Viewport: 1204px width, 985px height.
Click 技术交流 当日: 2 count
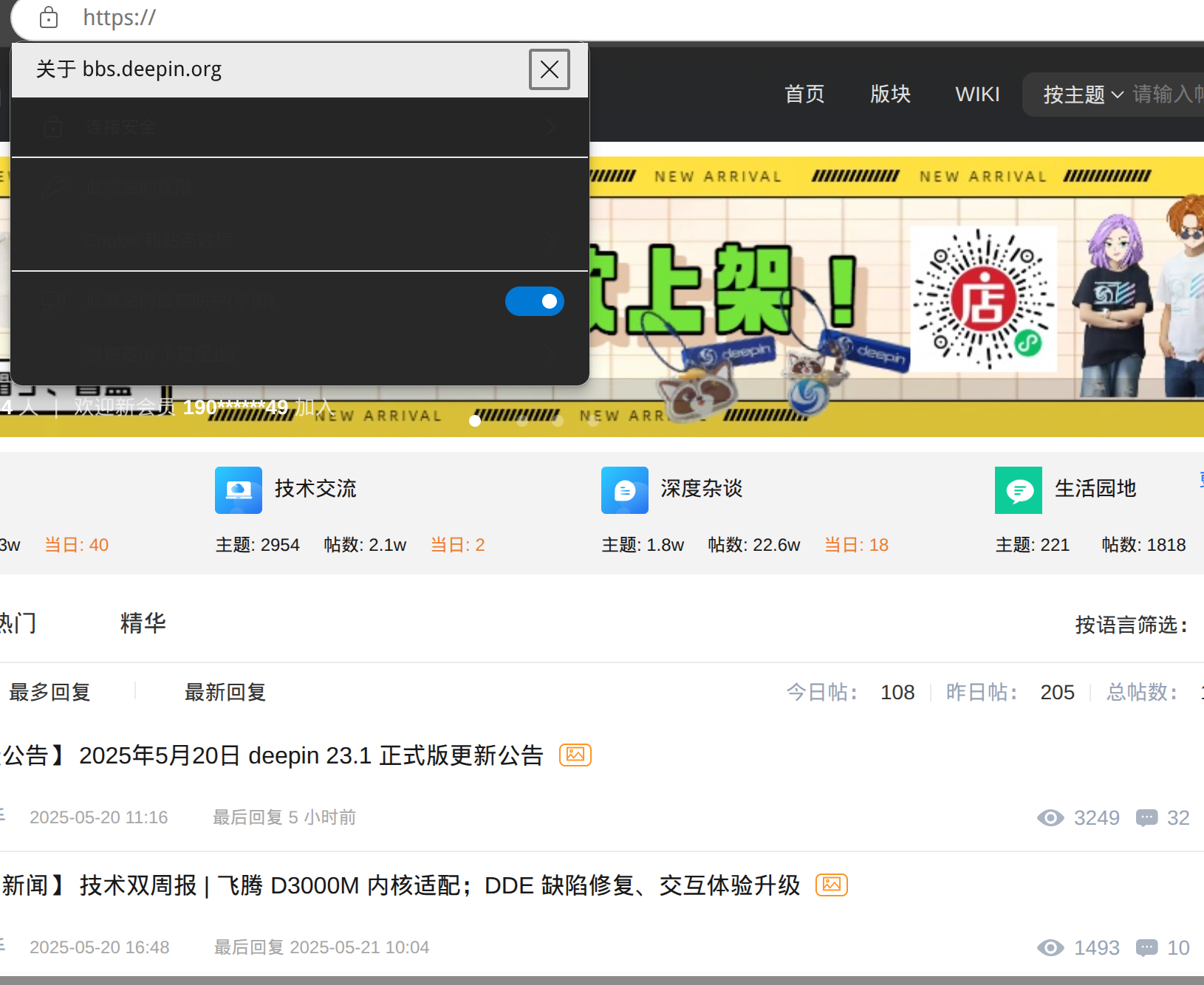[x=457, y=545]
